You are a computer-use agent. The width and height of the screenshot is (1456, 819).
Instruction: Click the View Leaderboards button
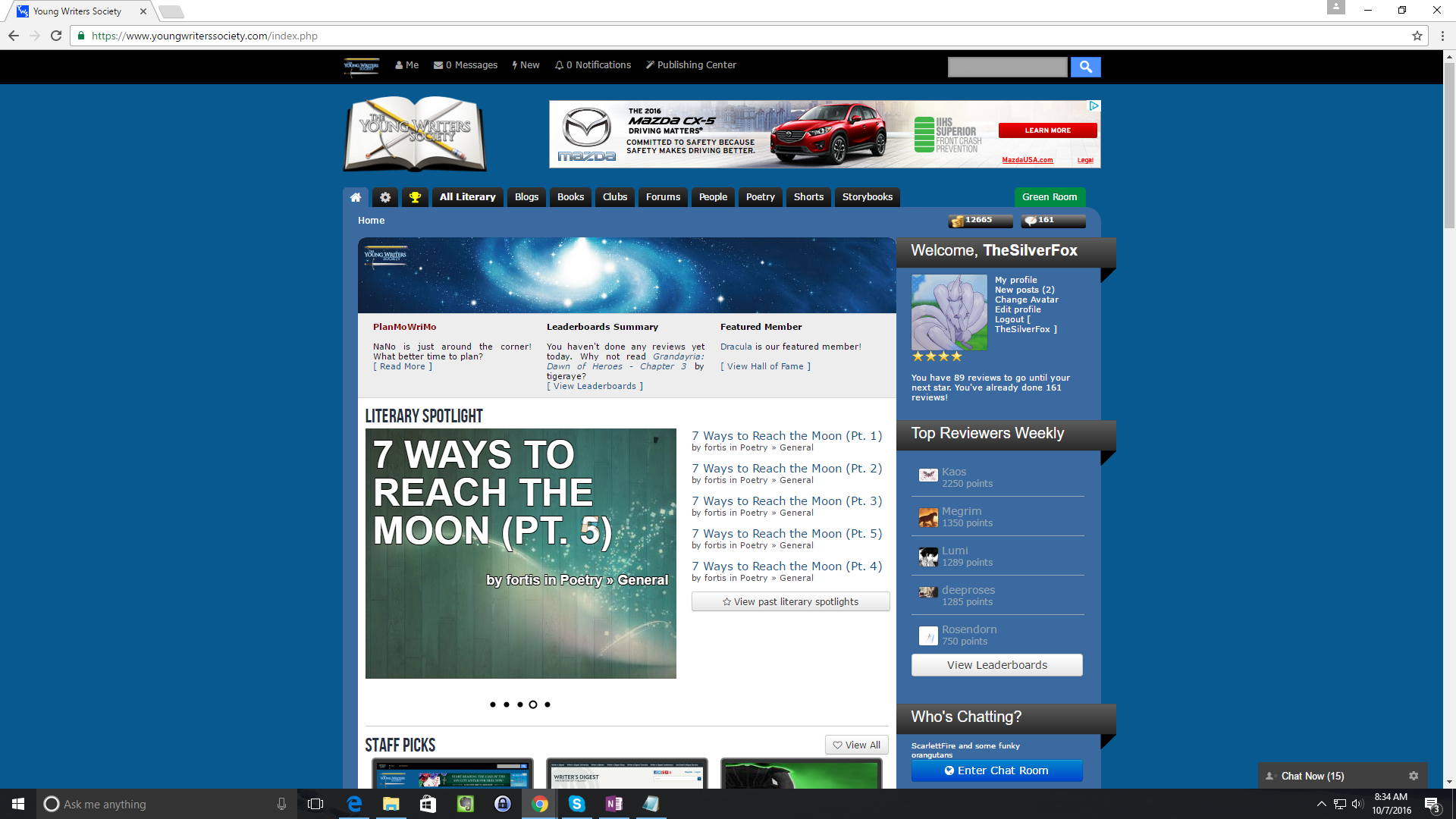[996, 665]
